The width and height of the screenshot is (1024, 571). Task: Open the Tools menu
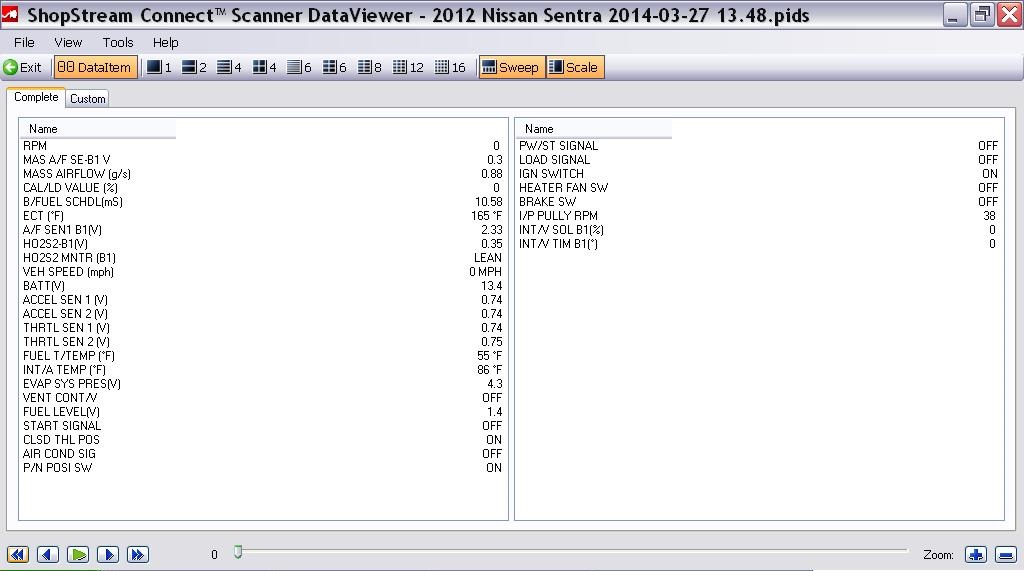coord(118,42)
